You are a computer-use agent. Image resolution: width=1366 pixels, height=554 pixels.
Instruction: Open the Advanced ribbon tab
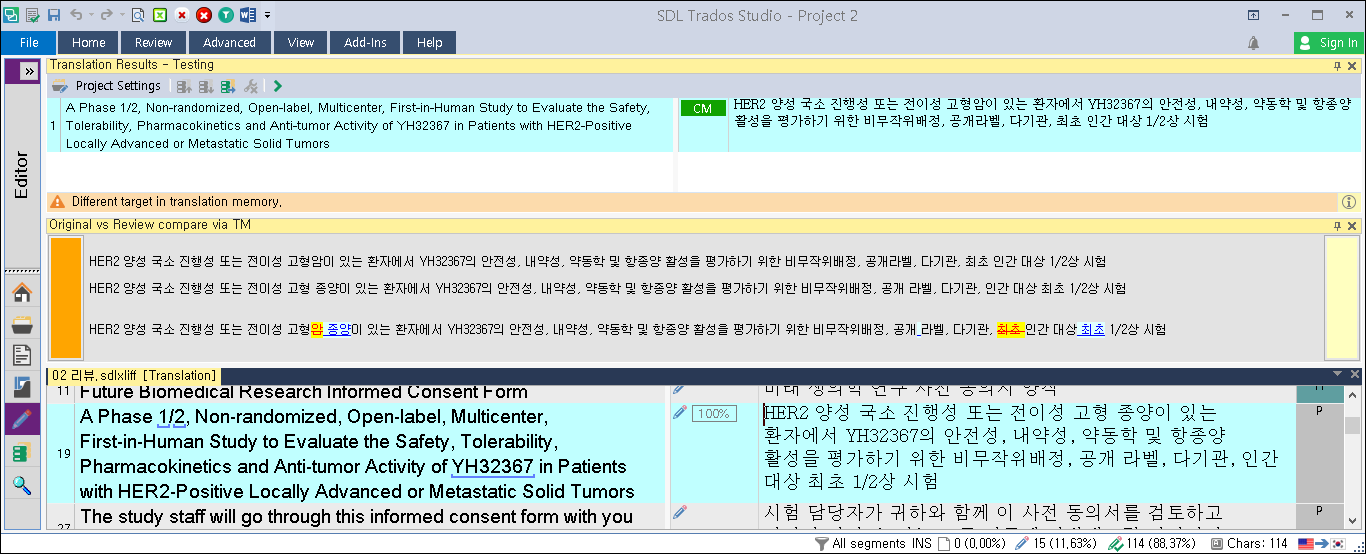[229, 42]
